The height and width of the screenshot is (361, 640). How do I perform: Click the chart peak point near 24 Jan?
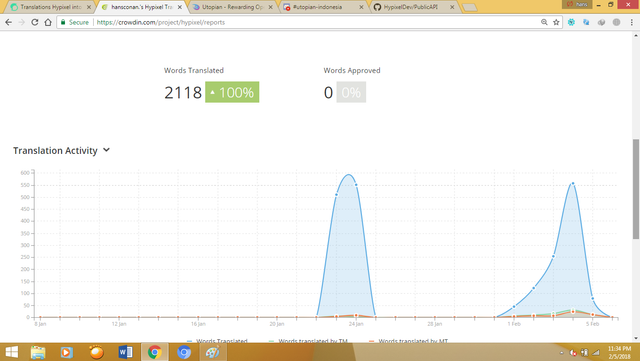tap(356, 185)
